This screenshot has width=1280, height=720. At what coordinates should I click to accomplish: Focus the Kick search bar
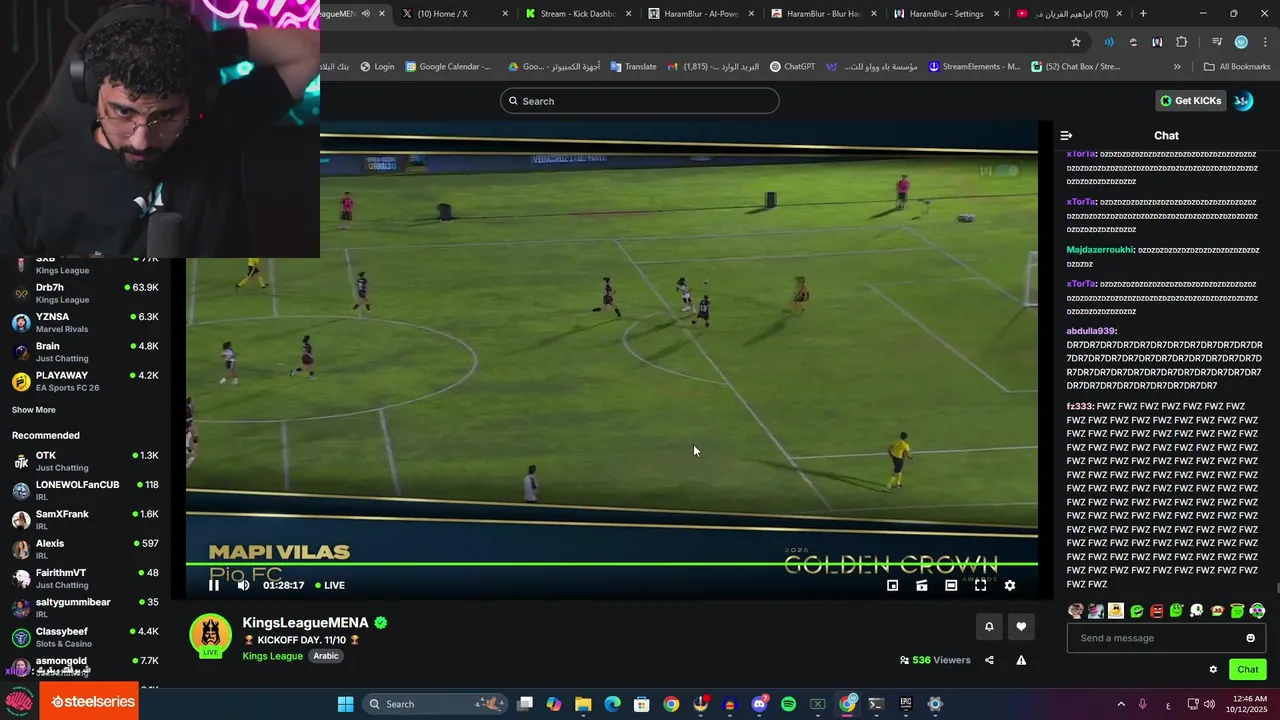[640, 101]
